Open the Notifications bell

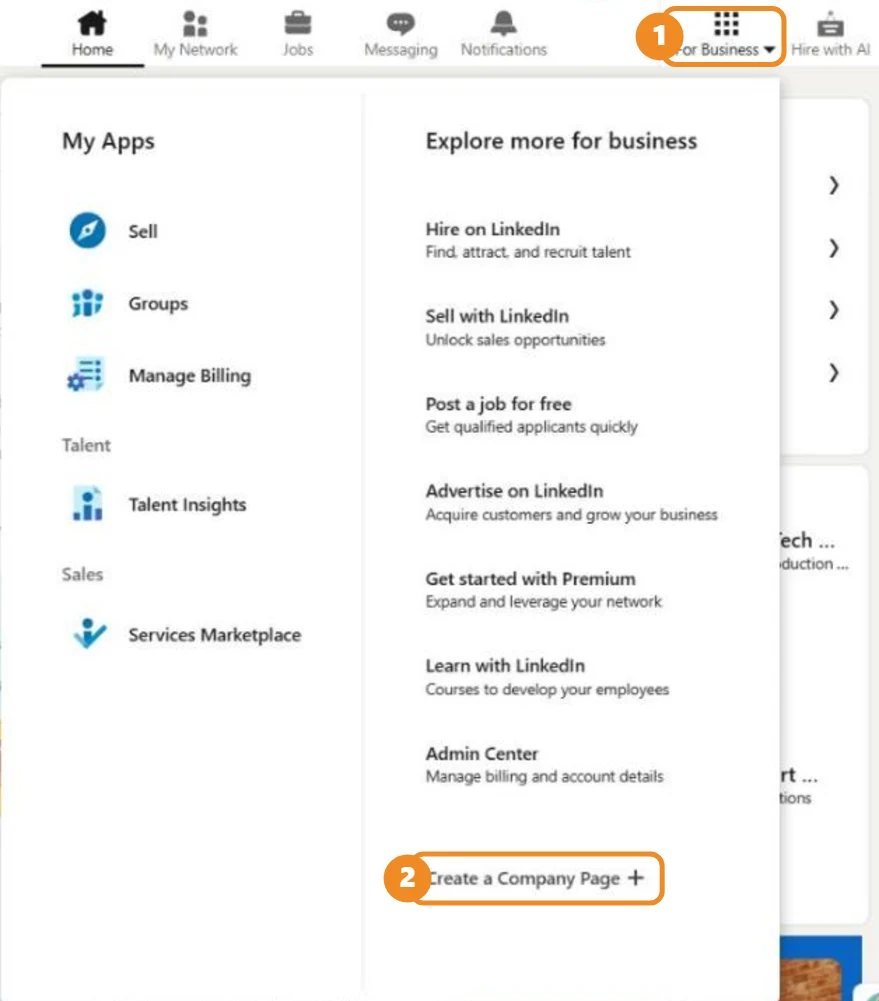click(504, 23)
